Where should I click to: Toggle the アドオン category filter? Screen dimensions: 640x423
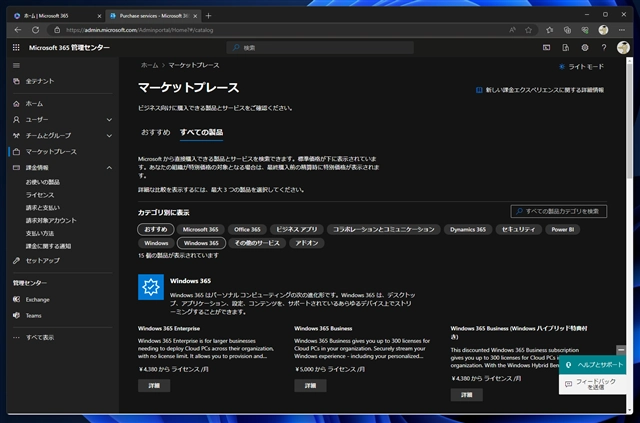tap(307, 243)
